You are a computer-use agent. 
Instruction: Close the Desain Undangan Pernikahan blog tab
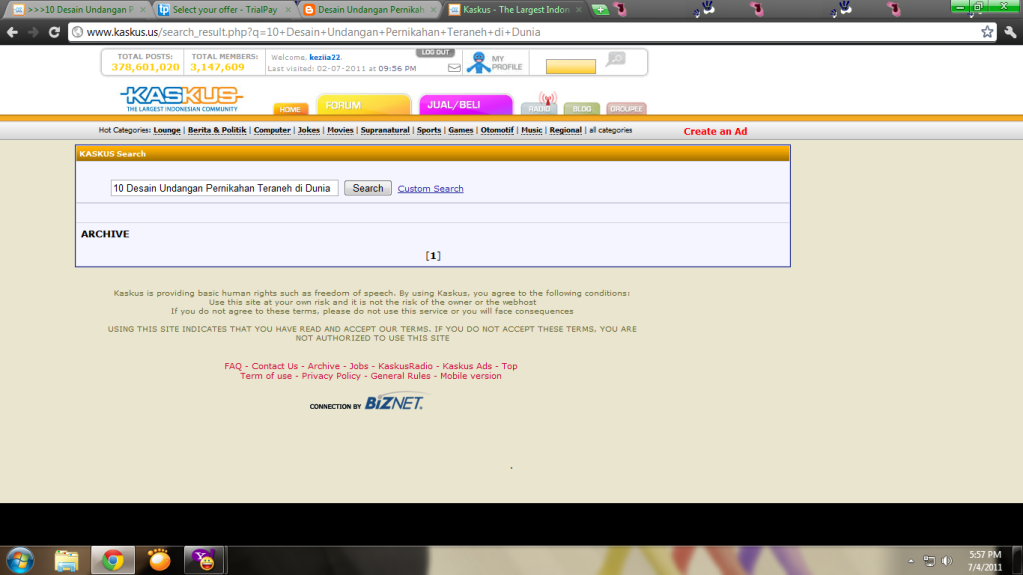(x=433, y=10)
